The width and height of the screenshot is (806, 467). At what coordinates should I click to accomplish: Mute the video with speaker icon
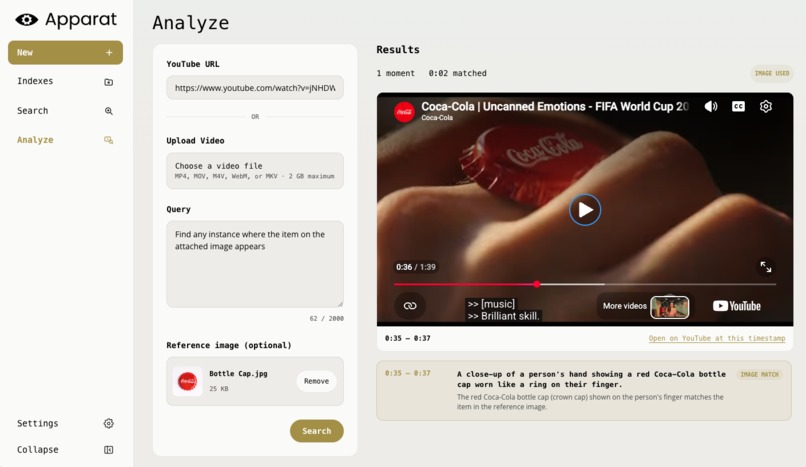pyautogui.click(x=711, y=106)
